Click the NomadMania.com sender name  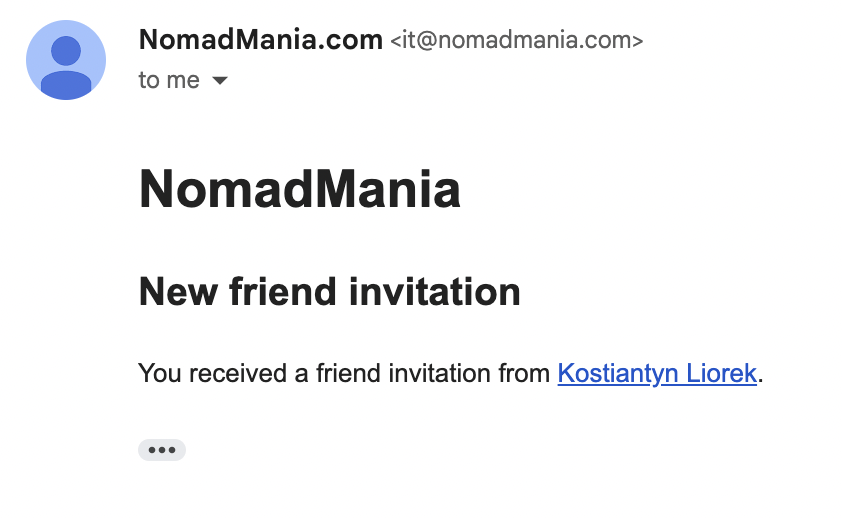[x=260, y=40]
